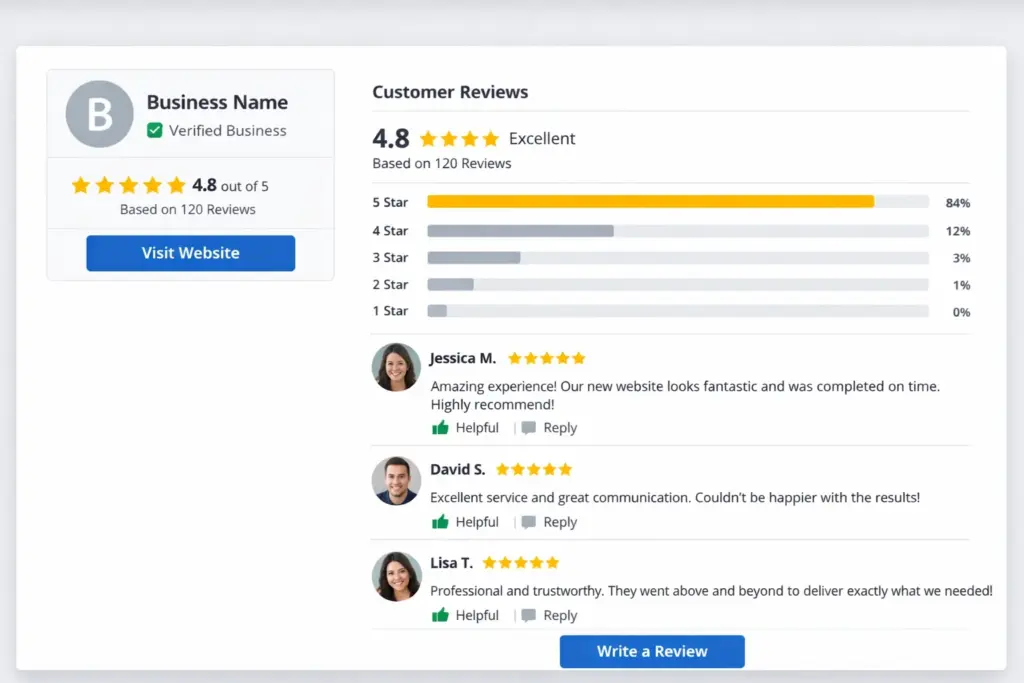The width and height of the screenshot is (1024, 683).
Task: Select the 3 Star rating row label
Action: (x=390, y=258)
